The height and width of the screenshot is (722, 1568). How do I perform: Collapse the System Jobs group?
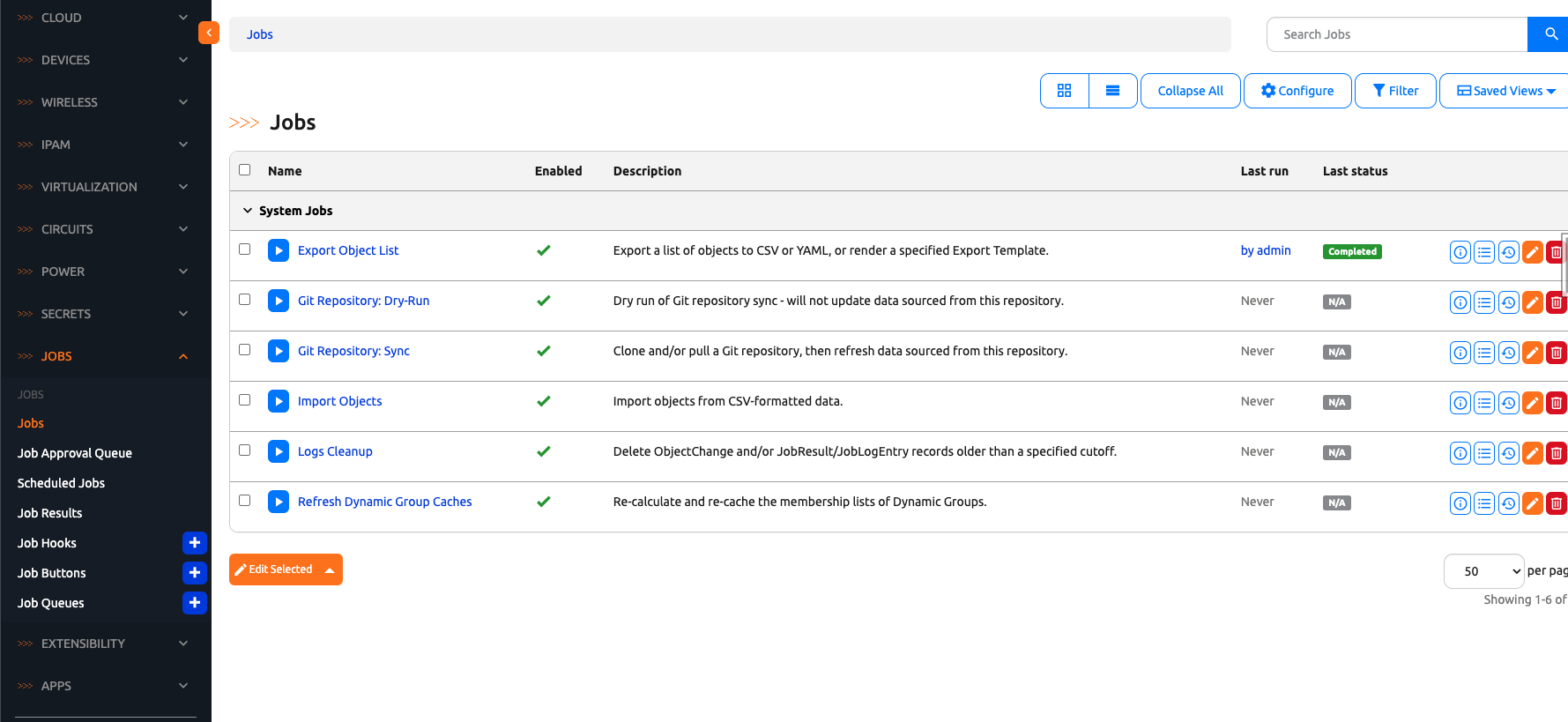(x=248, y=211)
